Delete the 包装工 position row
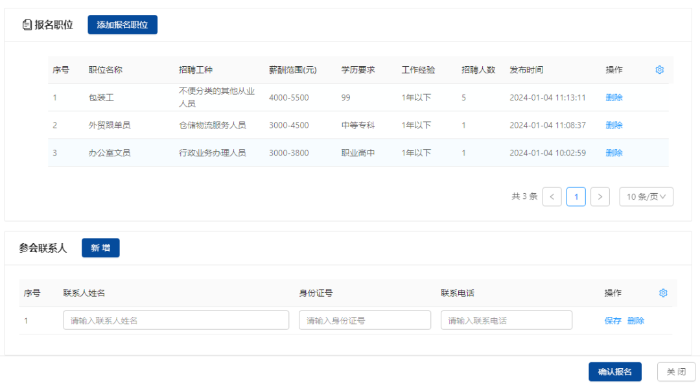Viewport: 700px width, 385px height. tap(614, 97)
